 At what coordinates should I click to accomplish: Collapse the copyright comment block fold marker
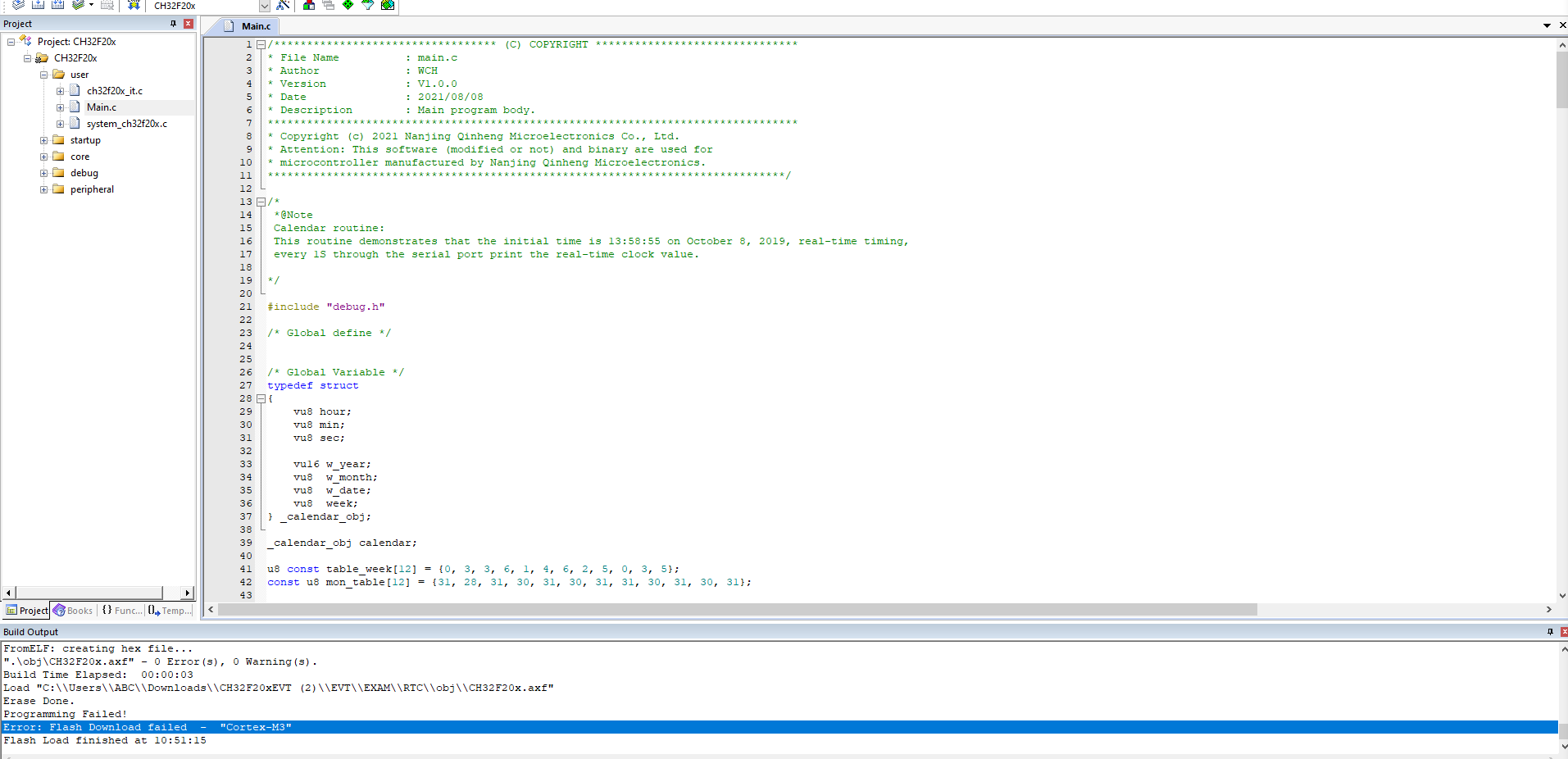[261, 44]
